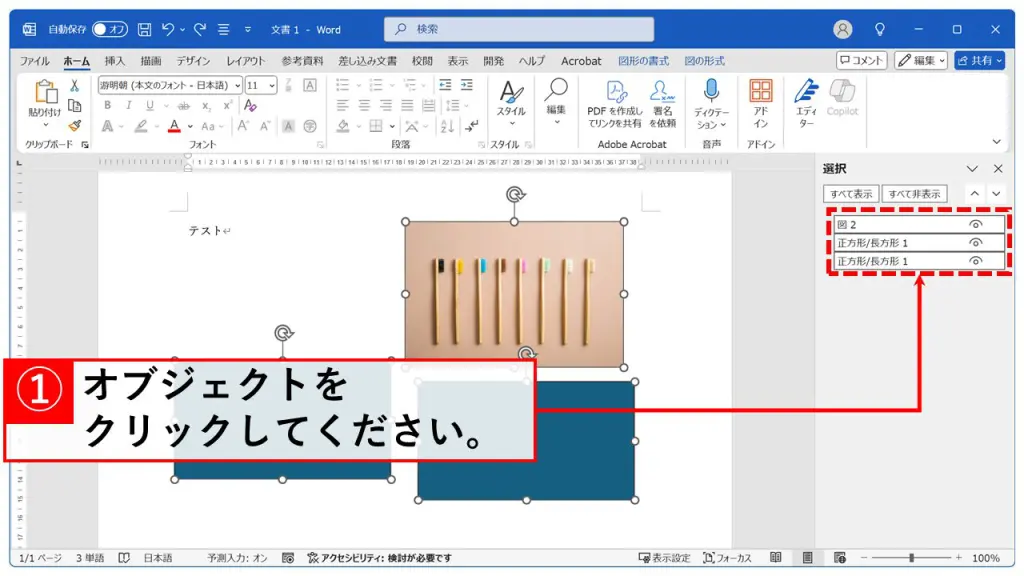Hide the second 正方形/長方形 1 item
1024x576 pixels.
click(x=975, y=261)
